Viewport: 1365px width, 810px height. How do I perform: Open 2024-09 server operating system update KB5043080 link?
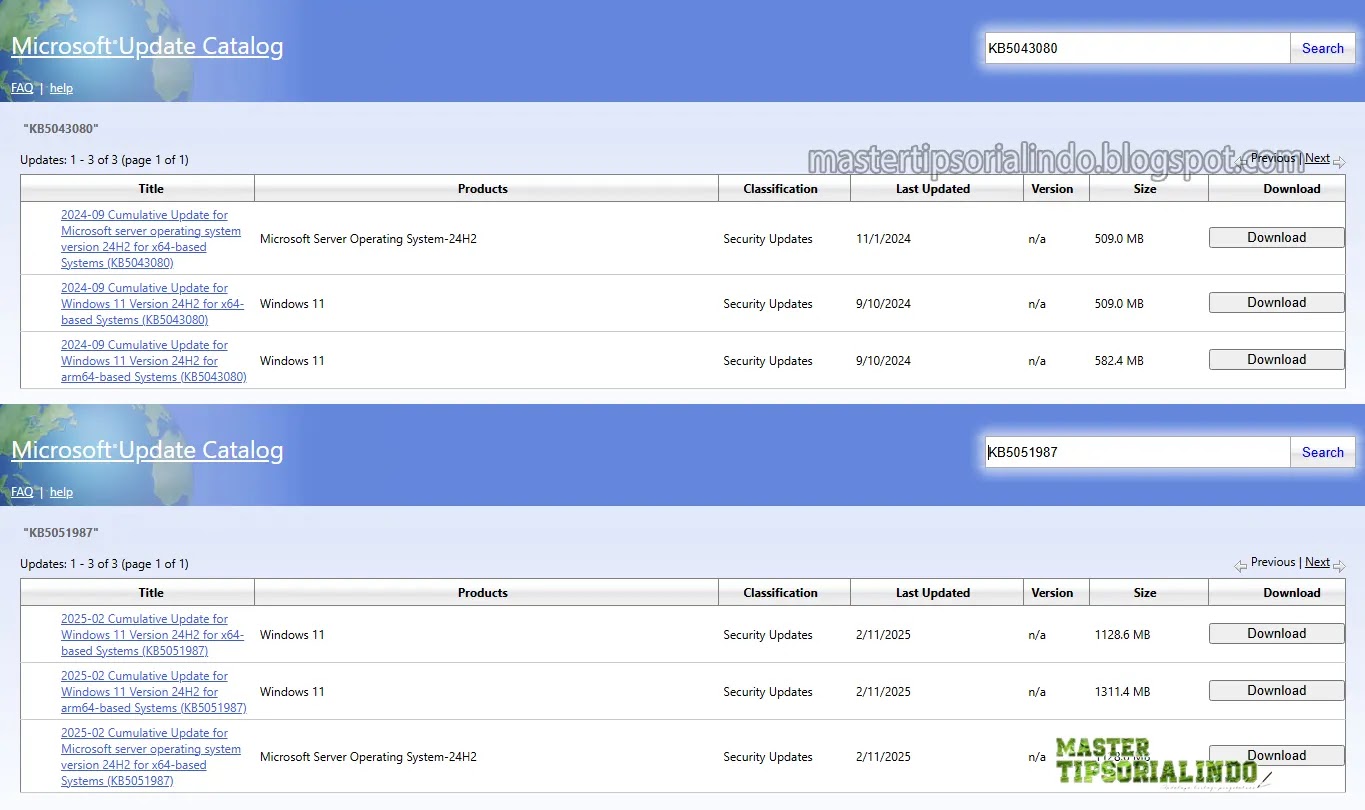[151, 239]
